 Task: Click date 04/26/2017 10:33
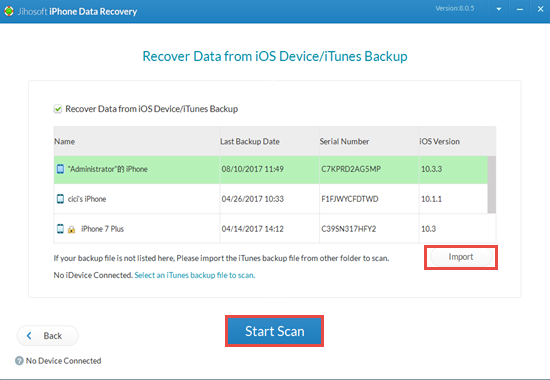[253, 199]
